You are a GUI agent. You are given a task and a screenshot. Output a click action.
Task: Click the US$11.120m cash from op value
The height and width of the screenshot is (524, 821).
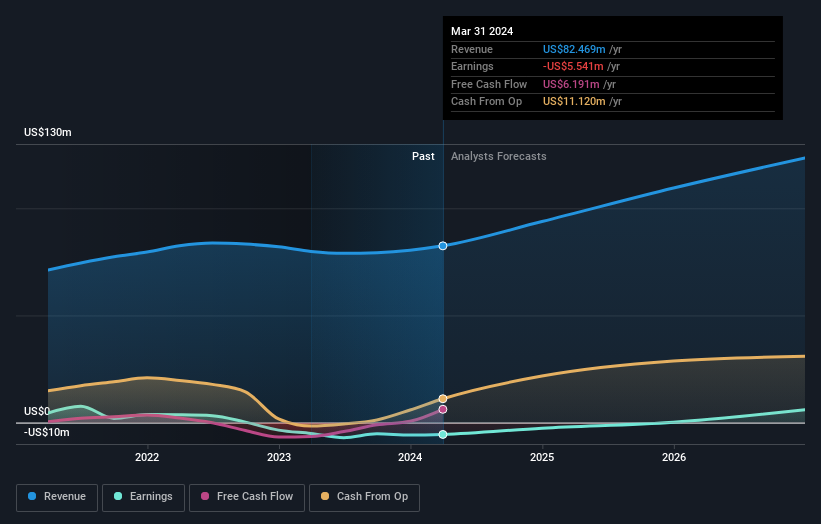(574, 102)
